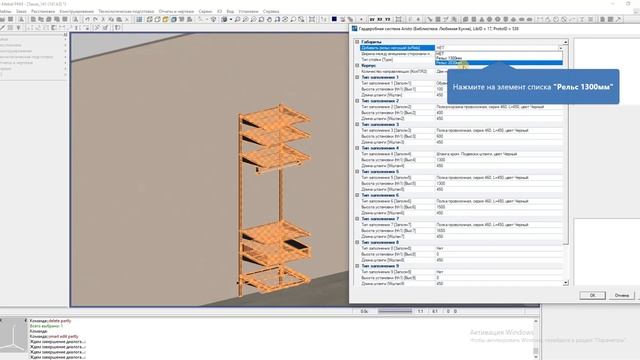
Task: Click the 'Команда: smart add partly' command log line
Action: tap(54, 337)
